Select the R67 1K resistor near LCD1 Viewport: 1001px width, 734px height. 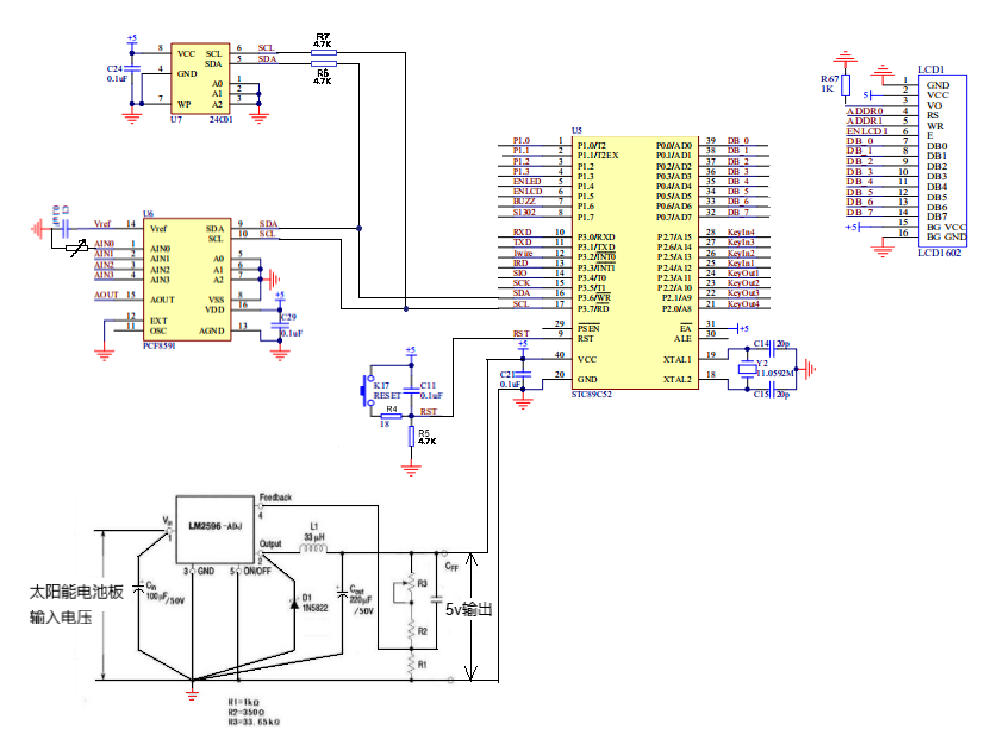coord(845,85)
